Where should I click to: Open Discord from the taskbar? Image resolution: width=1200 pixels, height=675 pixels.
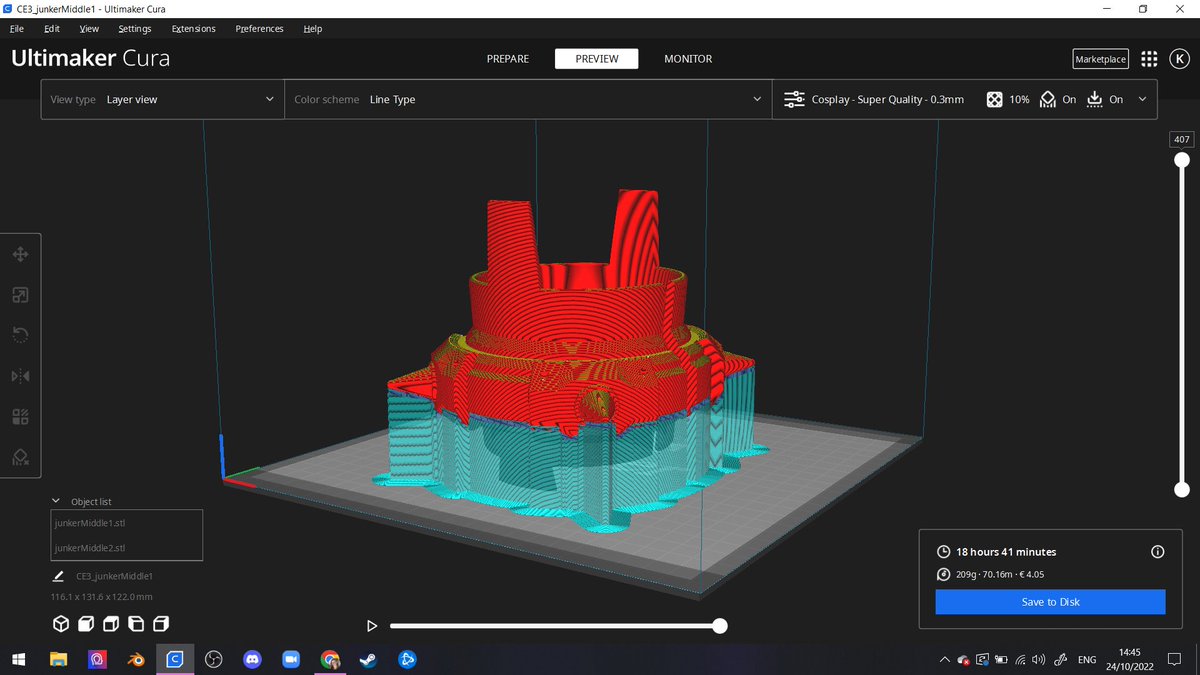pos(252,660)
